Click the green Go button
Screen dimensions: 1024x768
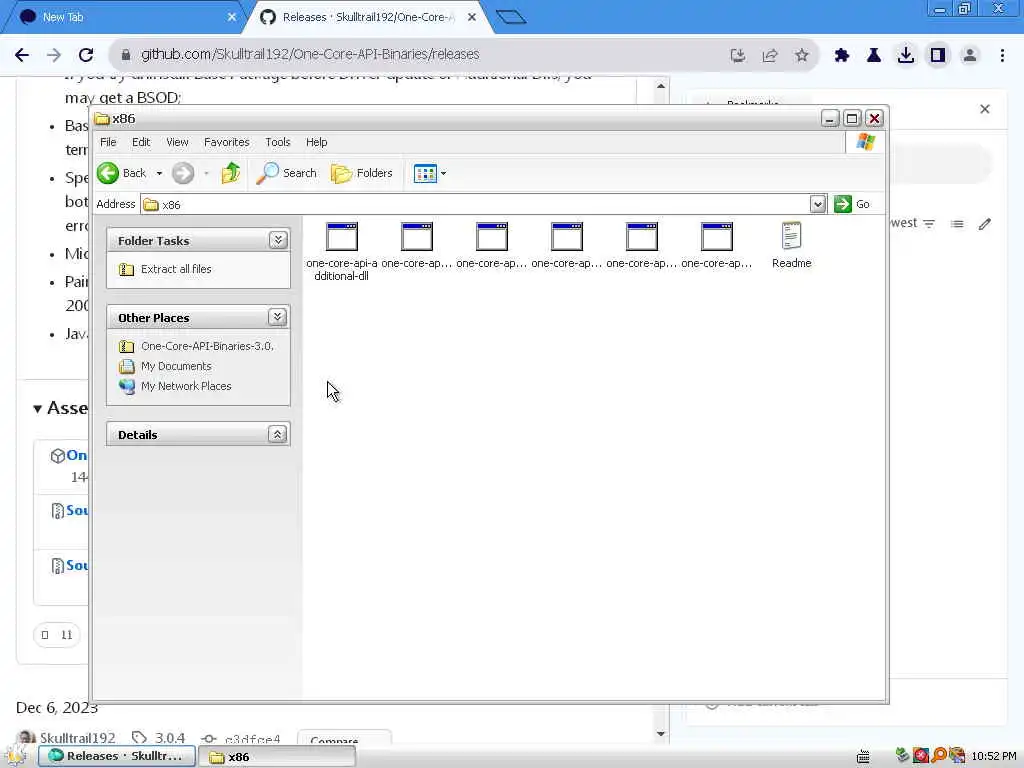(x=852, y=204)
